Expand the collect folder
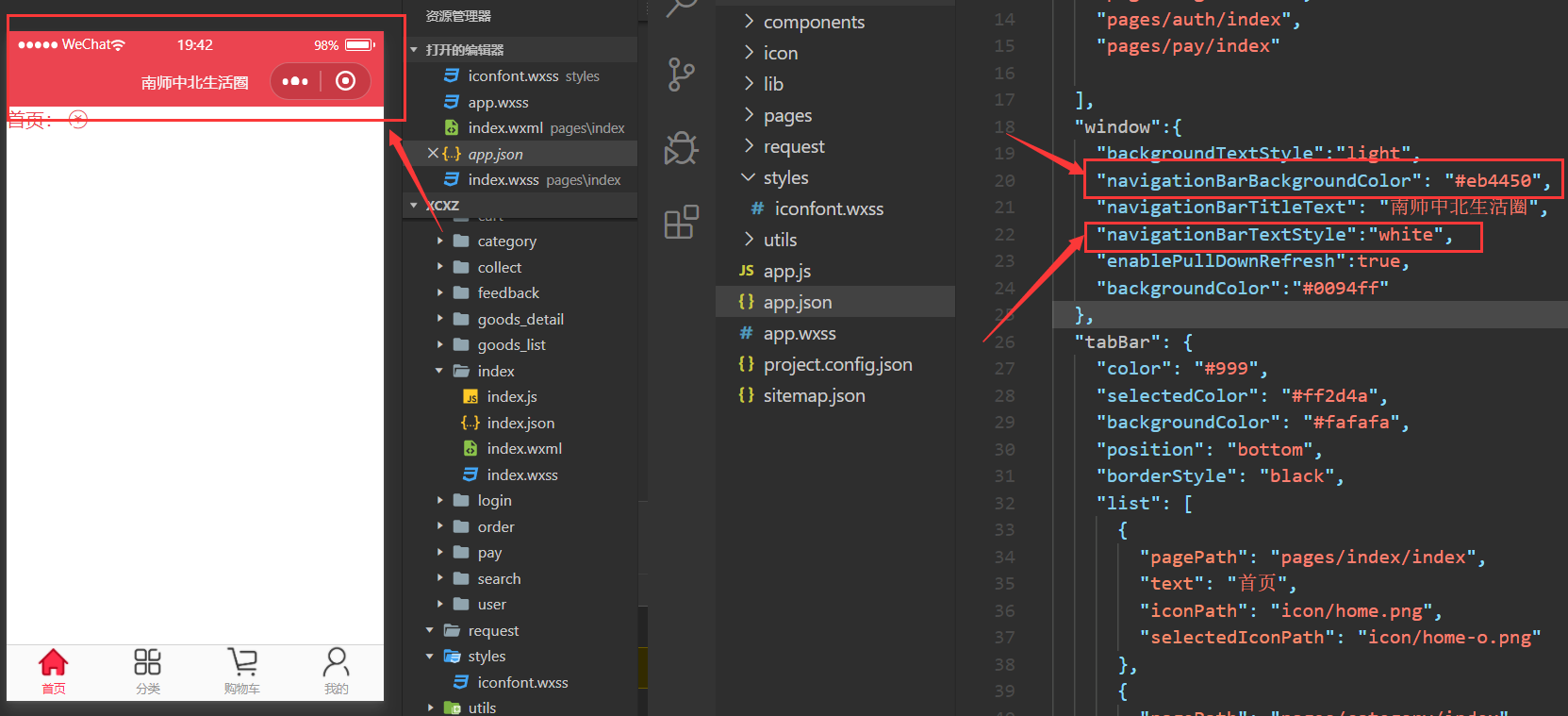1568x716 pixels. tap(439, 267)
